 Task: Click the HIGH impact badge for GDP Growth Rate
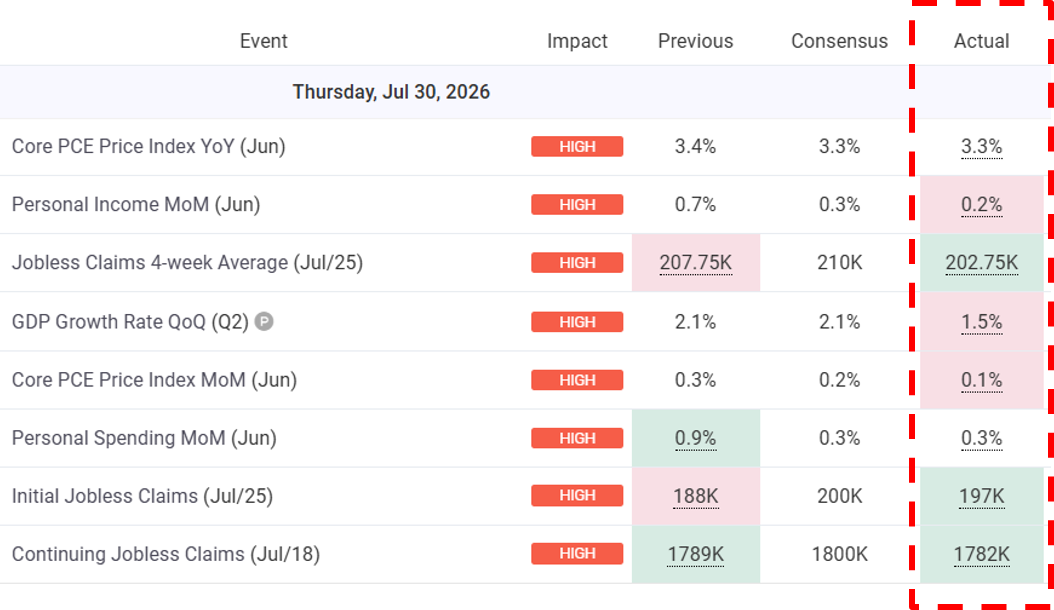(577, 321)
